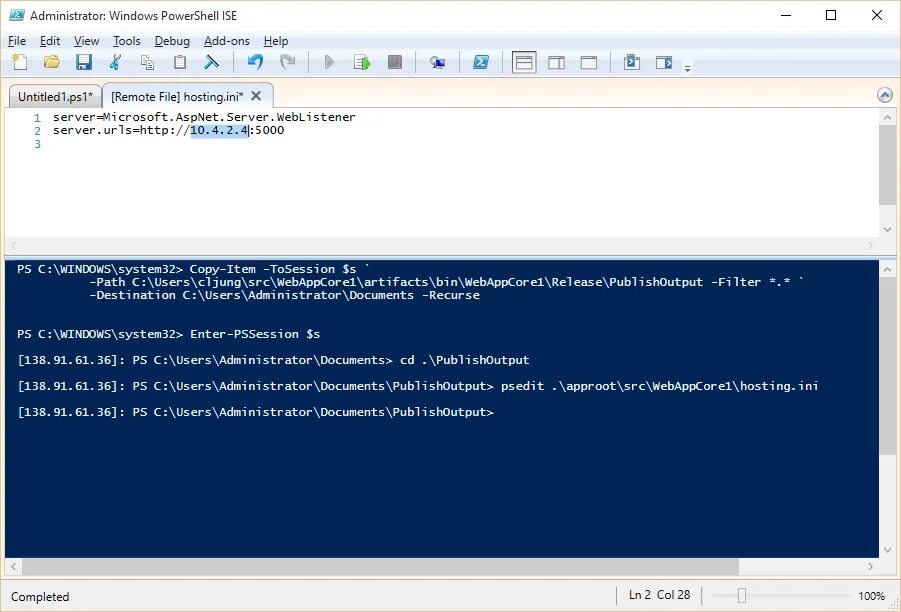Expand the toolbar overflow options arrow
Image resolution: width=901 pixels, height=612 pixels.
tap(687, 68)
